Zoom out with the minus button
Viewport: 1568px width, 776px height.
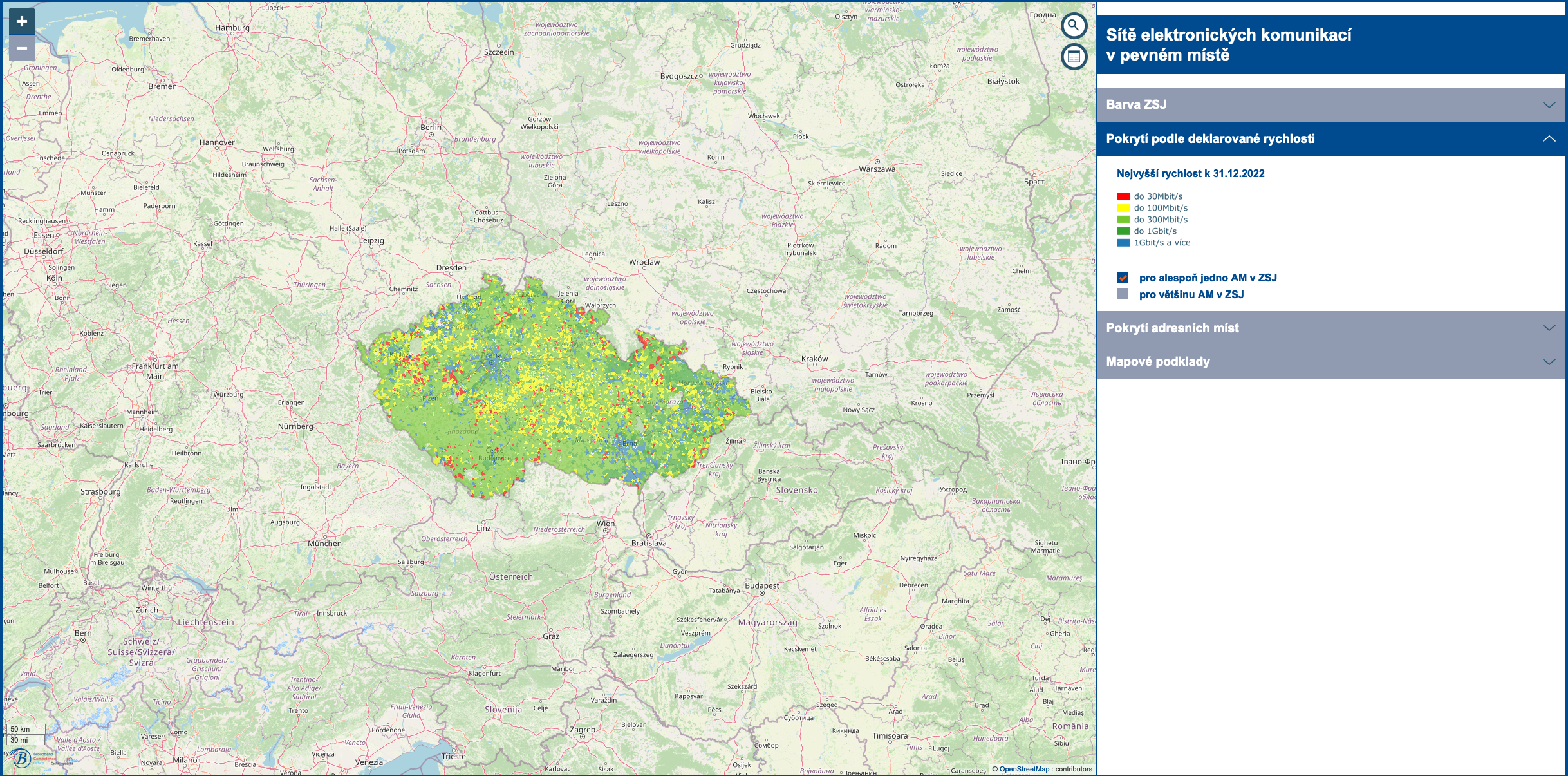tap(22, 48)
